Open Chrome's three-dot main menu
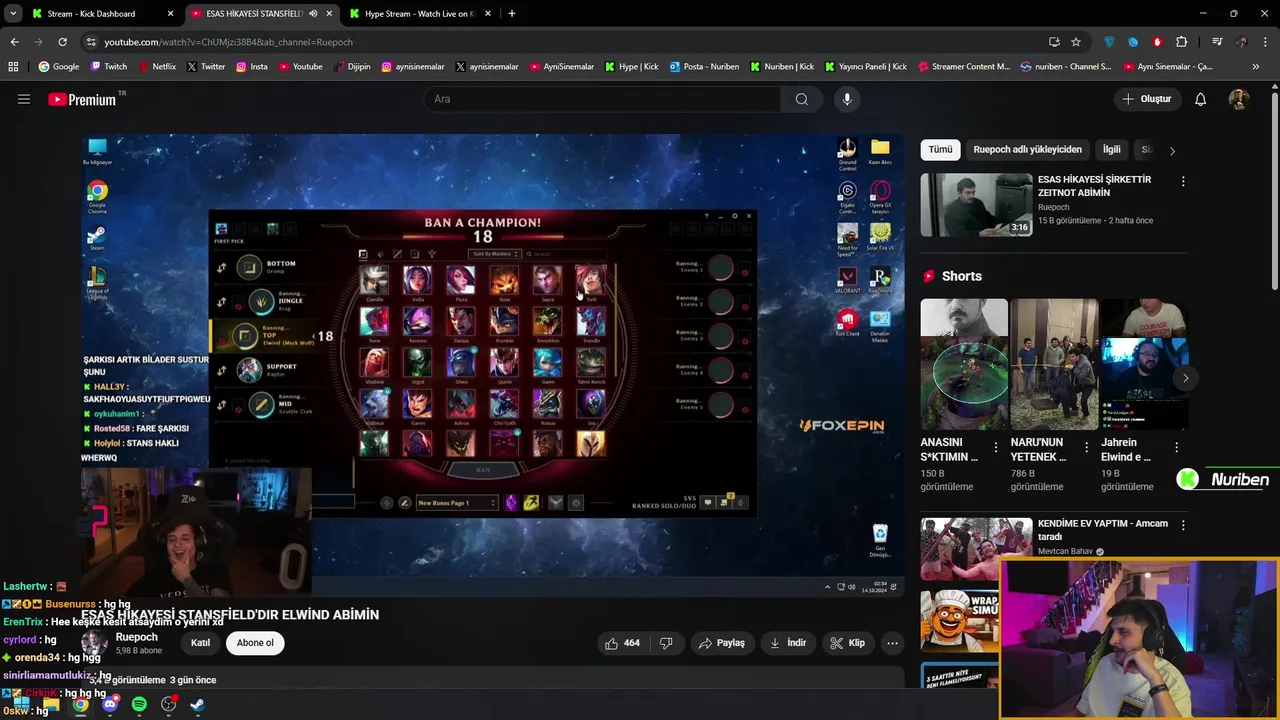Viewport: 1280px width, 720px height. click(x=1265, y=42)
